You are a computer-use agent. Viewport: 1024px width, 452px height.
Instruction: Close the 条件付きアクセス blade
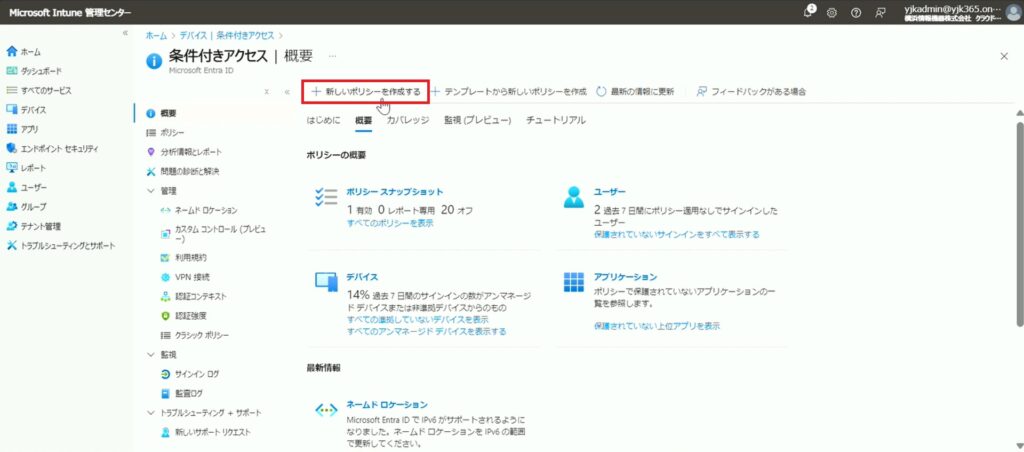click(x=1004, y=56)
